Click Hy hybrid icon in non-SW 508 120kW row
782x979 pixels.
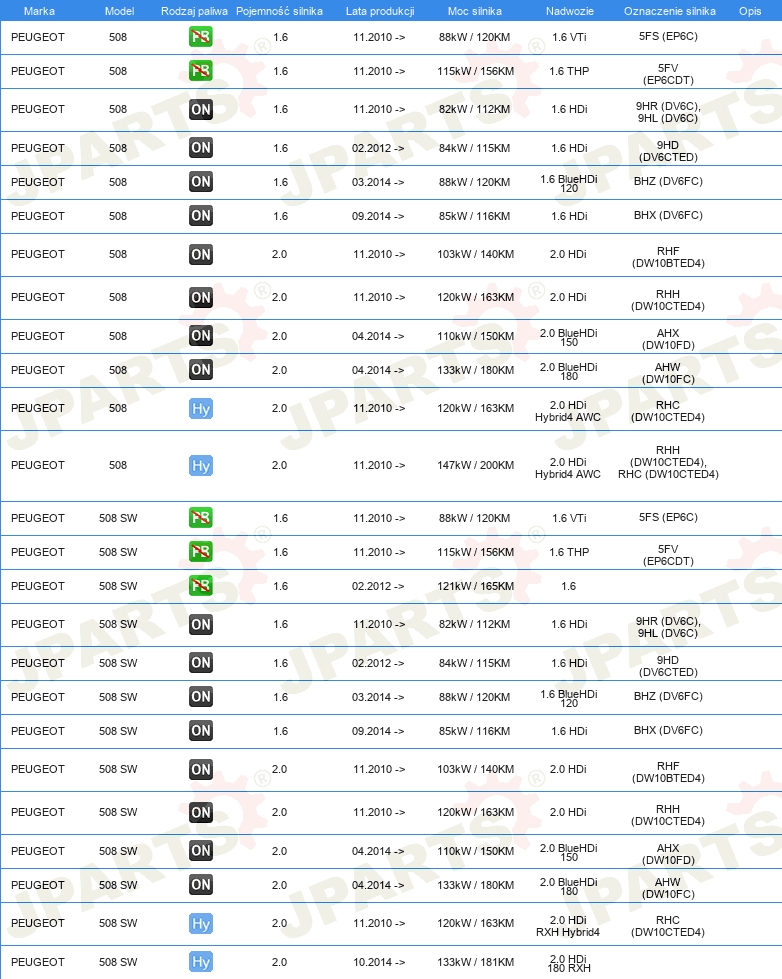click(200, 408)
